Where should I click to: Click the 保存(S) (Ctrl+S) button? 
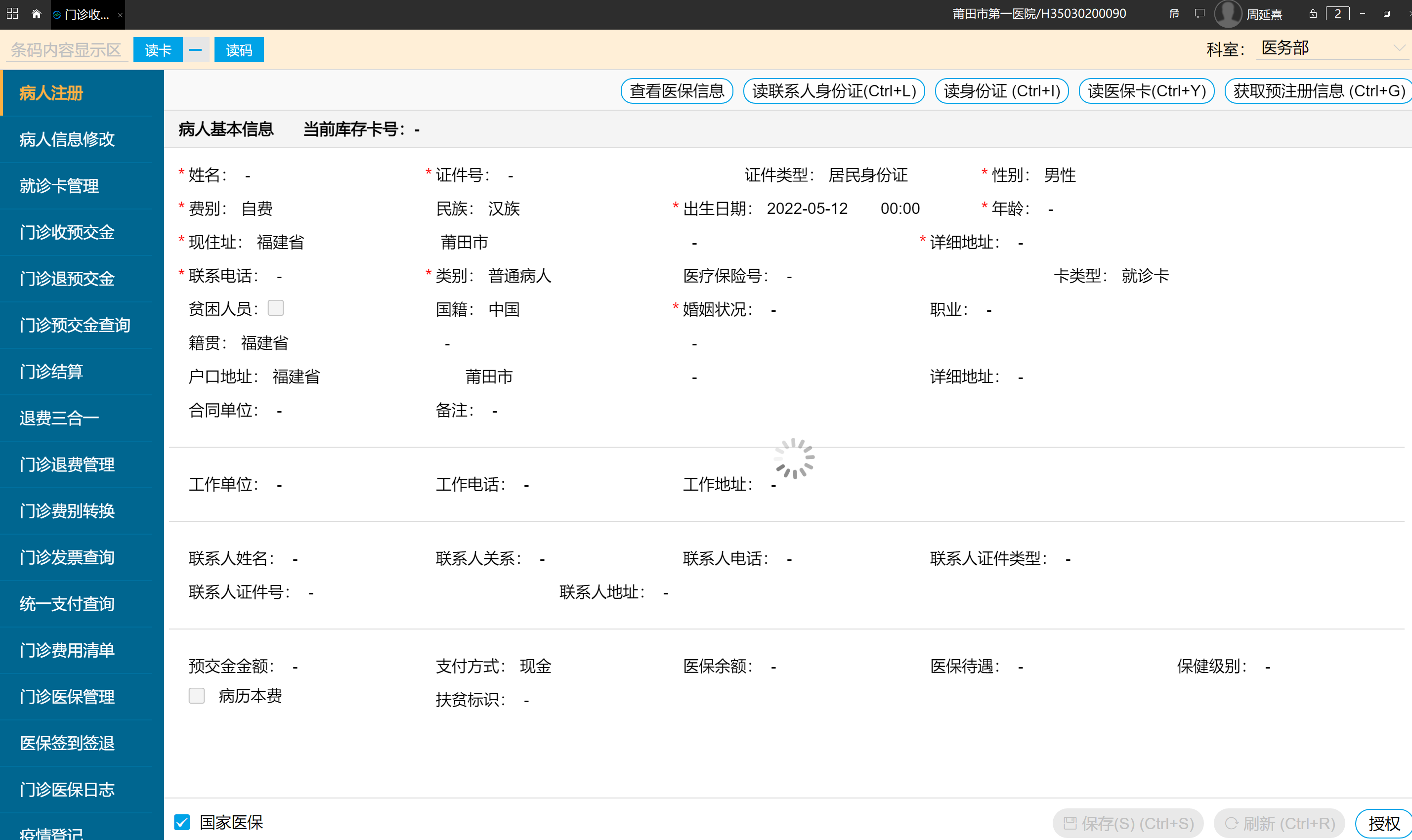1128,824
